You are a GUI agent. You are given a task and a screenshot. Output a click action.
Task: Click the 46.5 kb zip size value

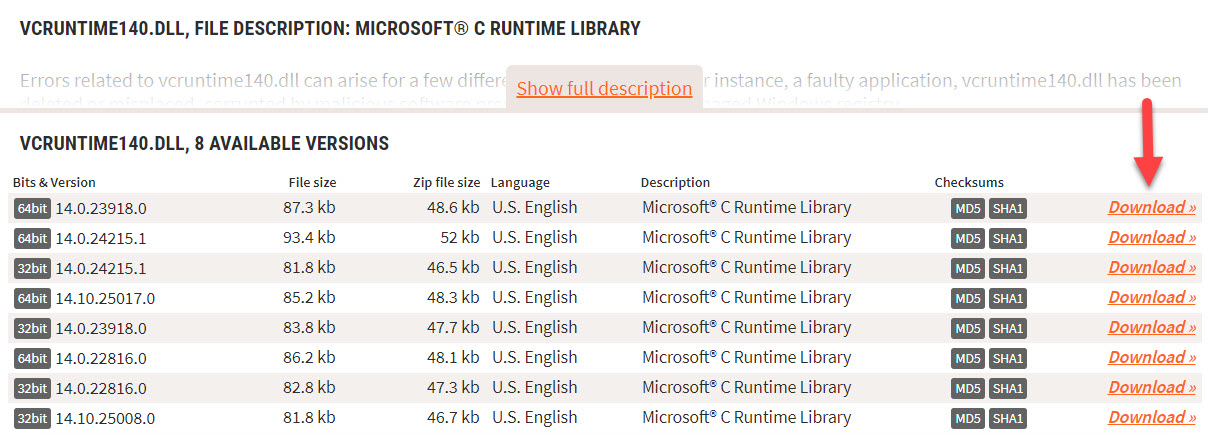tap(453, 268)
